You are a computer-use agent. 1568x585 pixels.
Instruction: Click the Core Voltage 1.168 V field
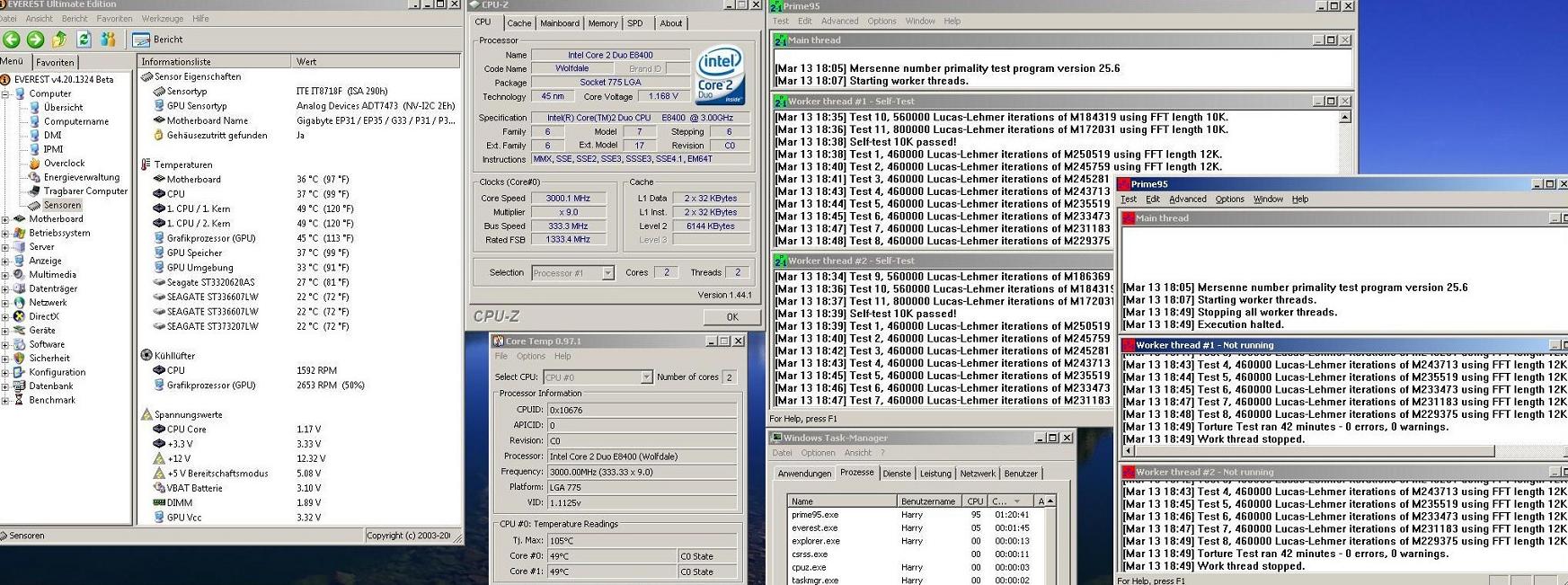[663, 96]
